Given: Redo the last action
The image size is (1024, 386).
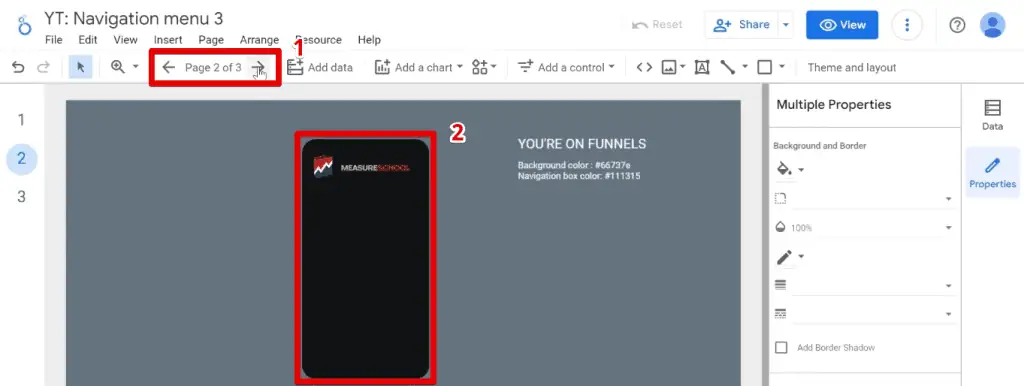Looking at the screenshot, I should click(x=43, y=67).
